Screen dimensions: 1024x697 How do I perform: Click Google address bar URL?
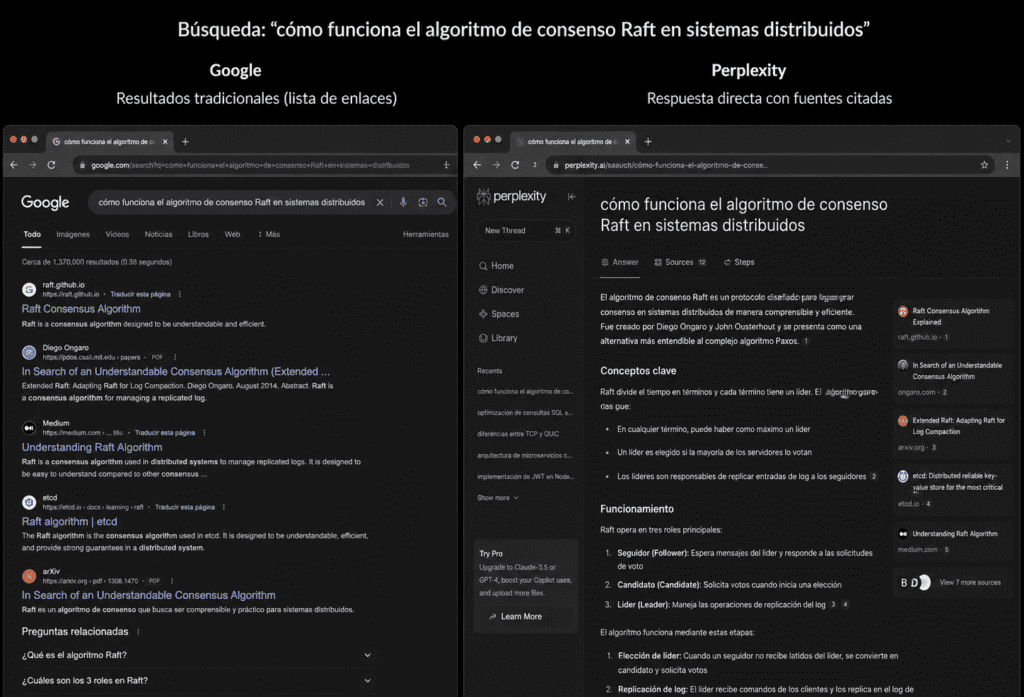[250, 165]
